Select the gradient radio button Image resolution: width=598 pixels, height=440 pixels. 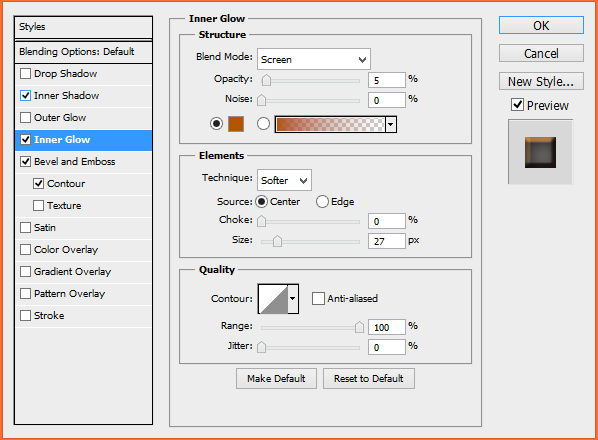[x=263, y=124]
